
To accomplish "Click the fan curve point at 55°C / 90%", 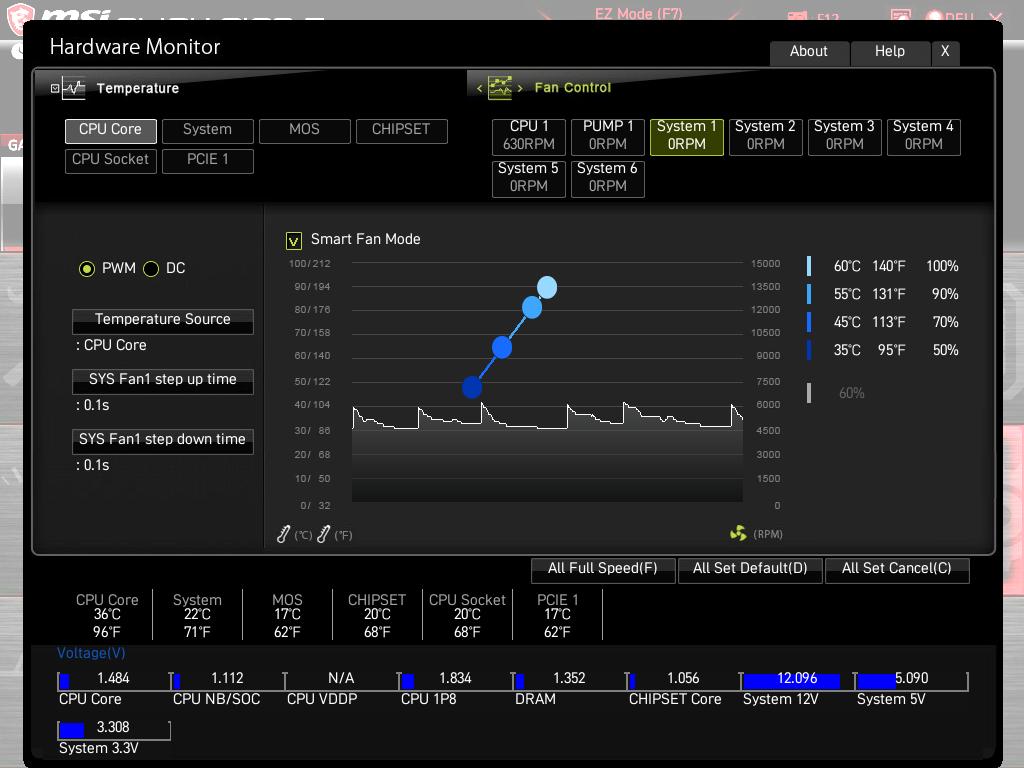I will [532, 307].
